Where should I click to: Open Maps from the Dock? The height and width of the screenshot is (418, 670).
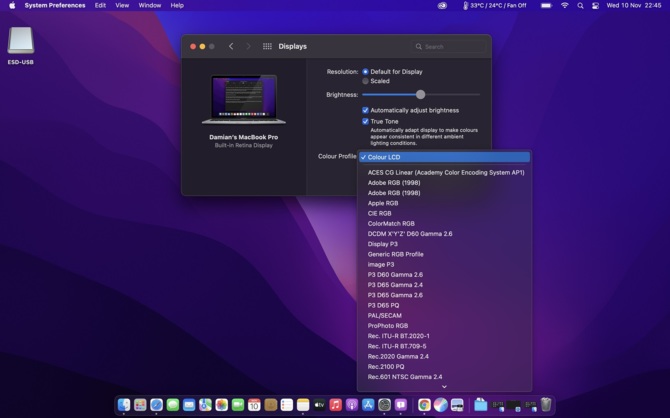(205, 404)
